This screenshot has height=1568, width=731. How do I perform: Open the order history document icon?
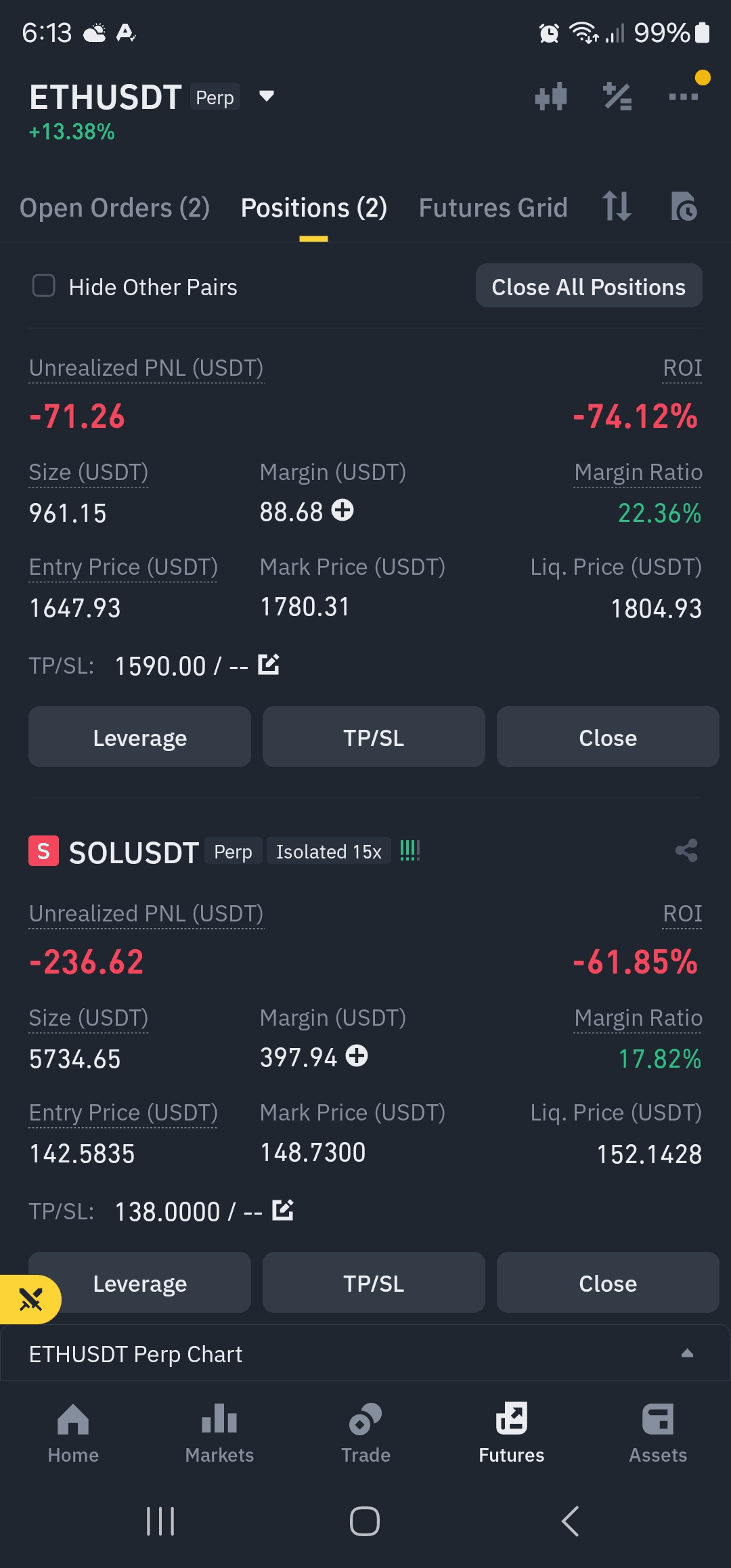pos(684,206)
